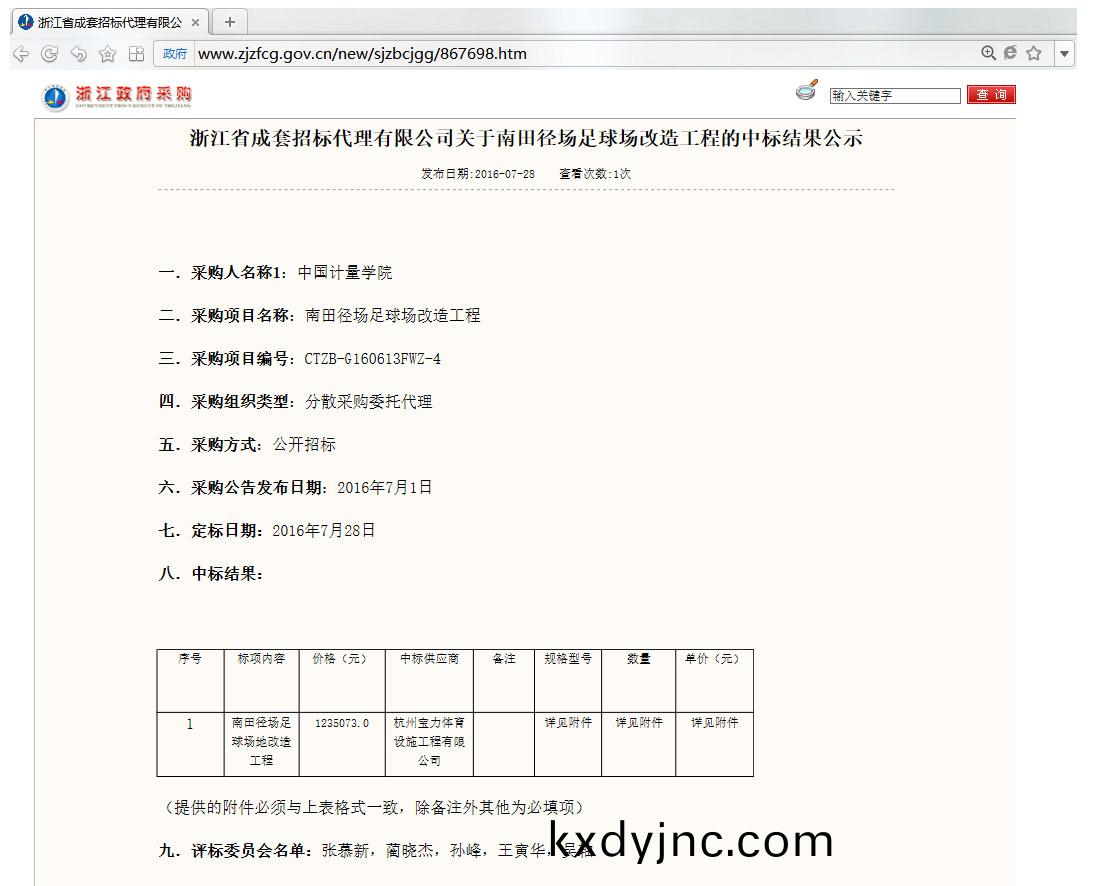Click the 杭州宝力体育设施工程有限公司 supplier cell

(x=429, y=742)
